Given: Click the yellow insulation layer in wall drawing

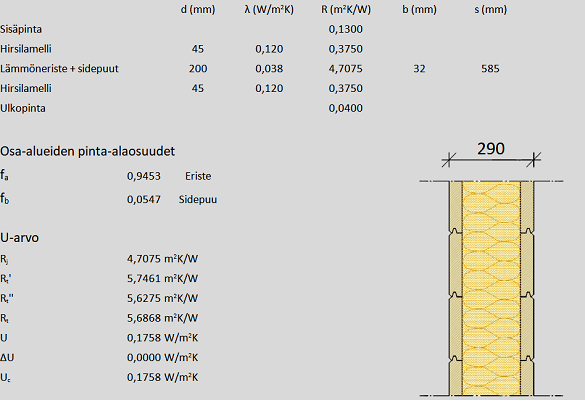Looking at the screenshot, I should [x=491, y=288].
